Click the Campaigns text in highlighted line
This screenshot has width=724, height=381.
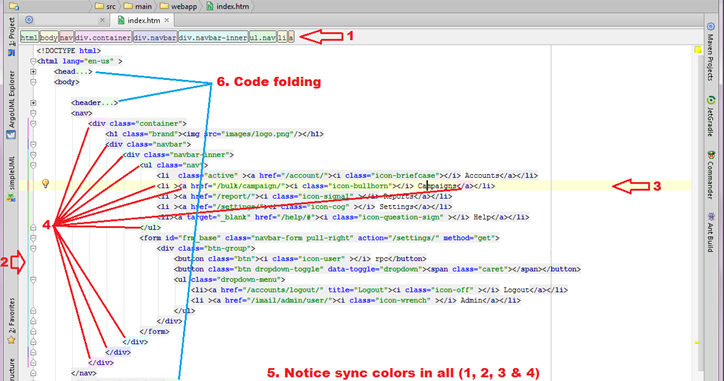pos(437,186)
